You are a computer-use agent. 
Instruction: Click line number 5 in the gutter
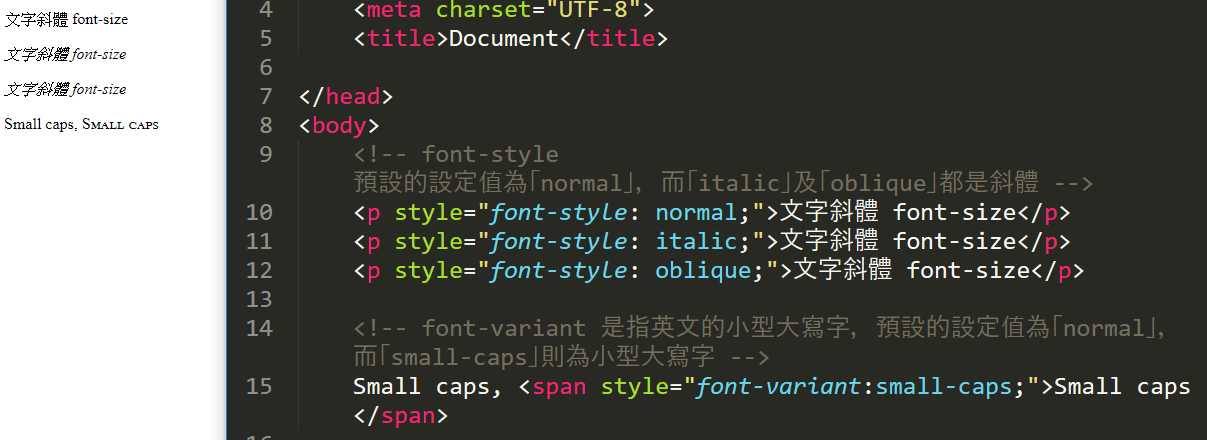coord(264,39)
